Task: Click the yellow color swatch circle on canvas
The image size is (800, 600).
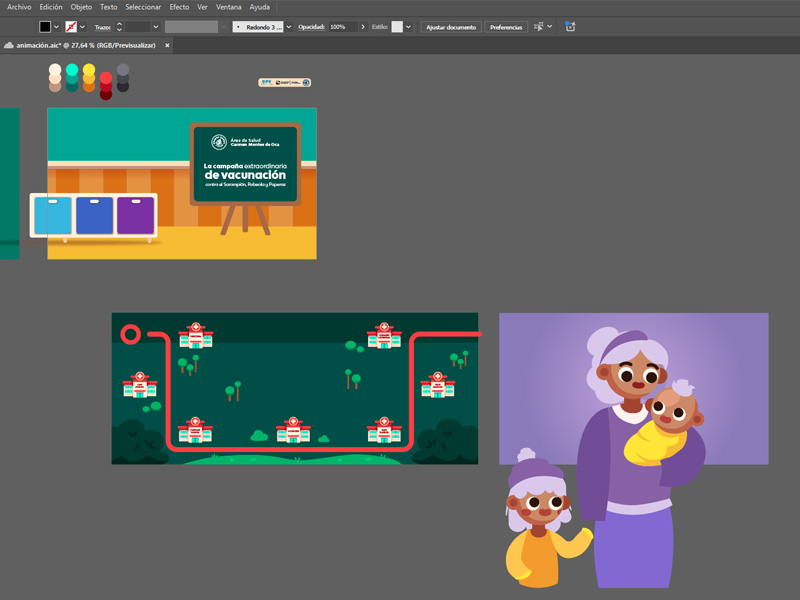Action: (89, 72)
